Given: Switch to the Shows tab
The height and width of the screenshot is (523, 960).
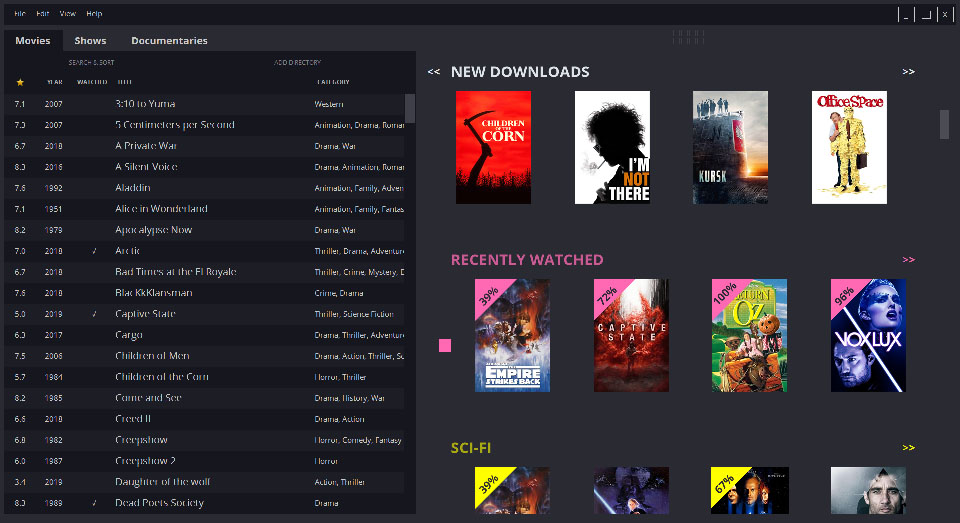Looking at the screenshot, I should tap(90, 40).
